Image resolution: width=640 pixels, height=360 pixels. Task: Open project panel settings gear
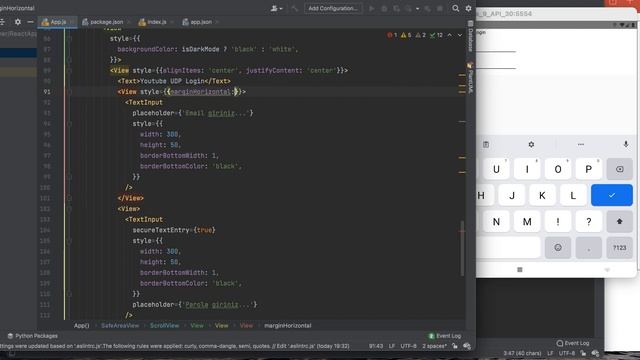coord(18,22)
